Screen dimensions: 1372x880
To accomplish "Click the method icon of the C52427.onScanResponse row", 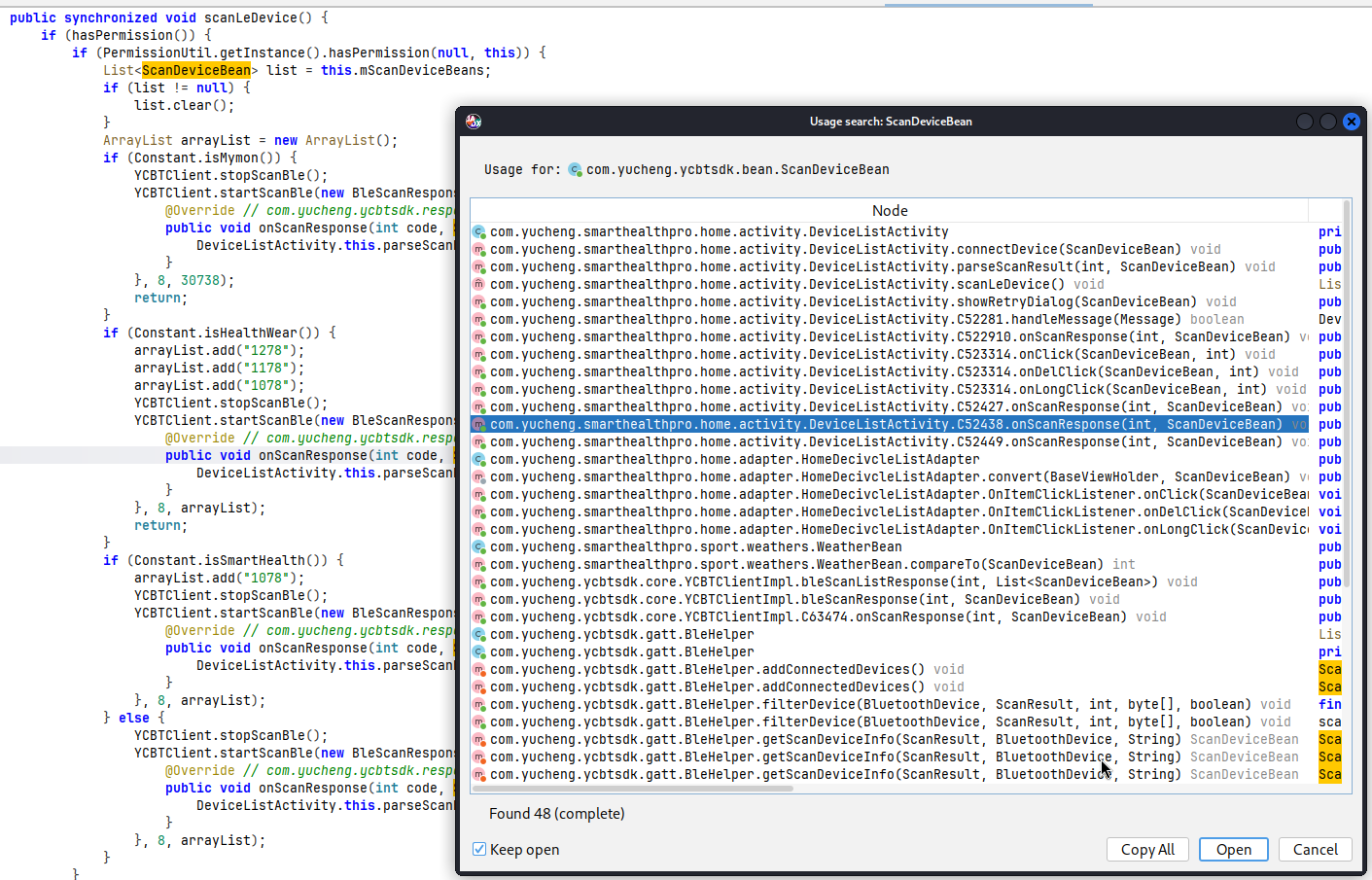I will 479,406.
